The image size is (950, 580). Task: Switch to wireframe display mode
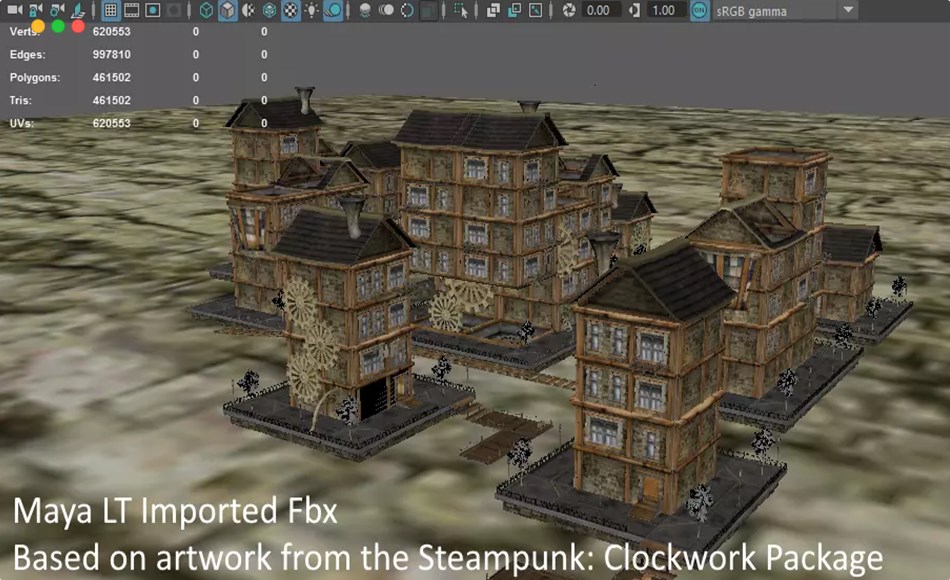tap(206, 9)
